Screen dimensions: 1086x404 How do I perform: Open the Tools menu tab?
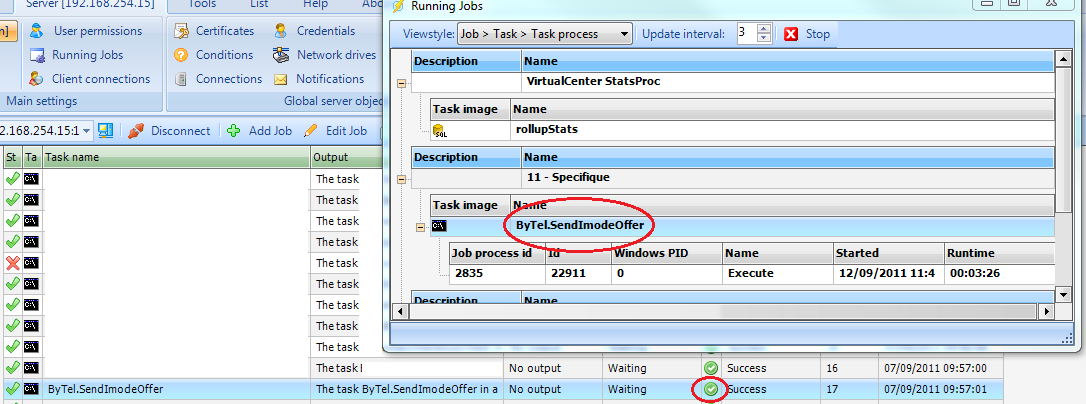(203, 4)
